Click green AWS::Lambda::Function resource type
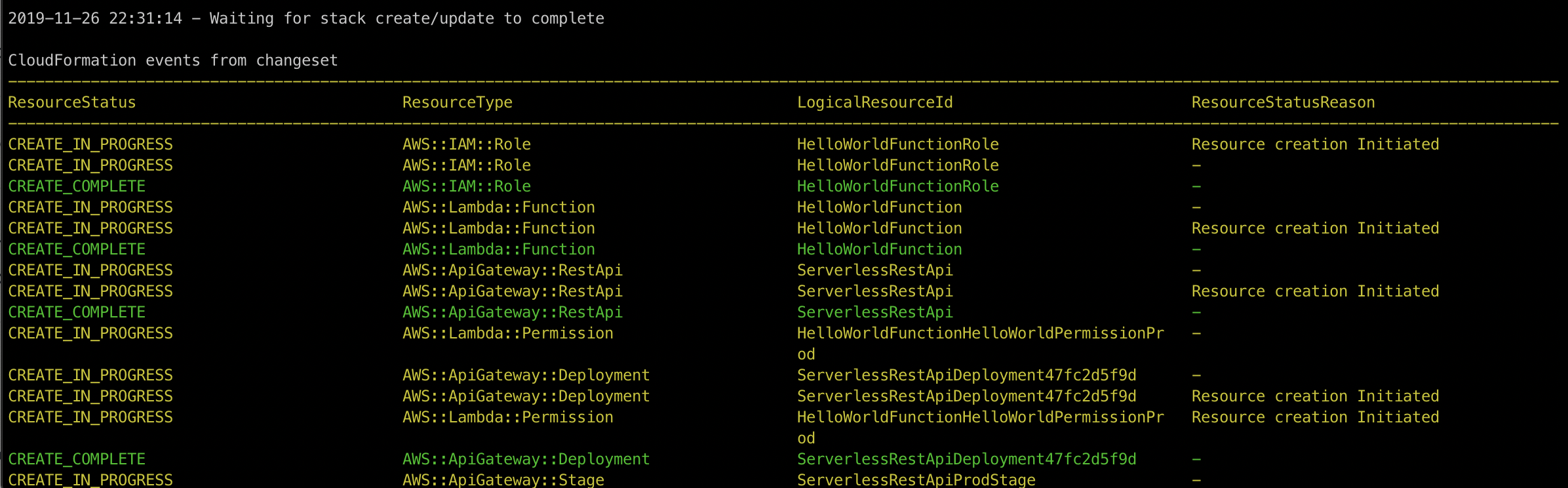Image resolution: width=1568 pixels, height=488 pixels. pos(499,249)
